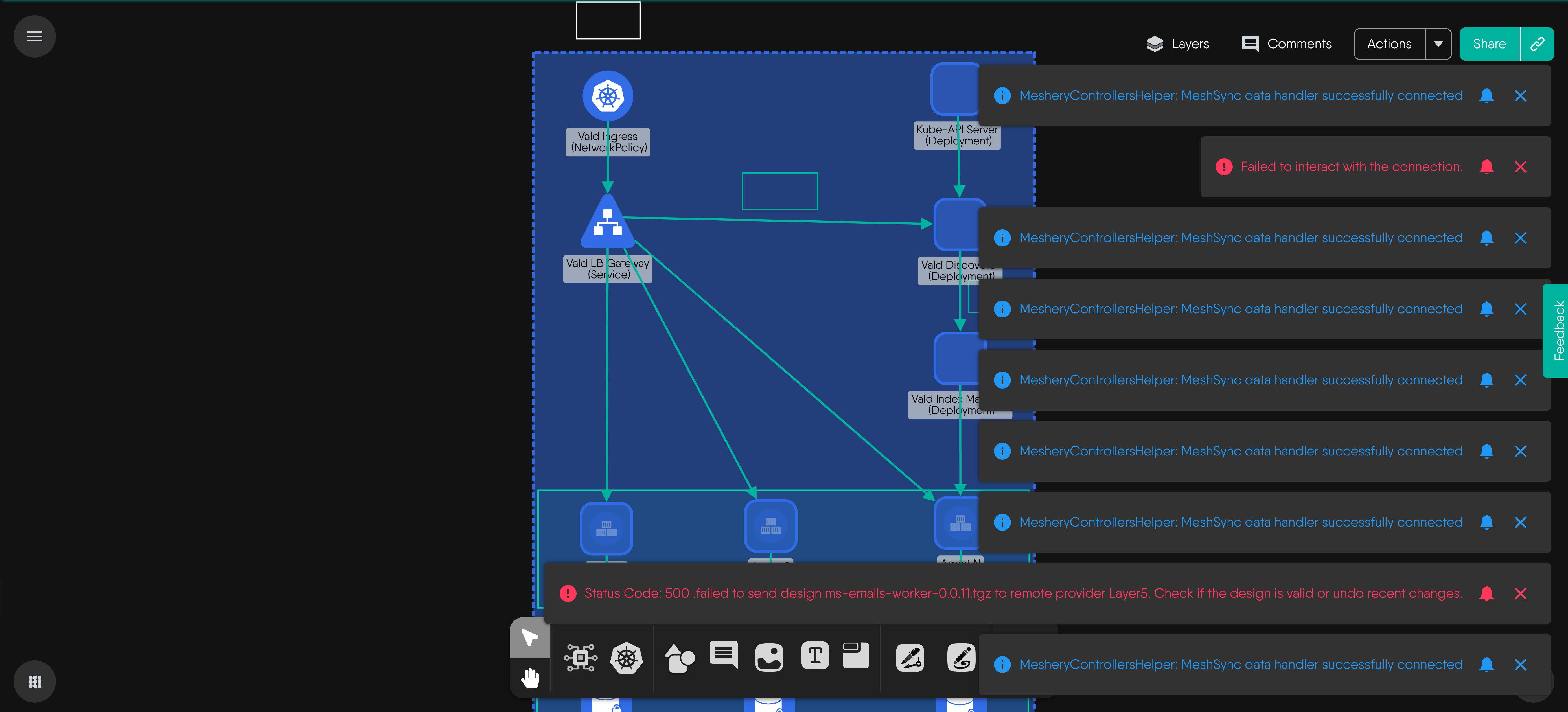Toggle bell on Status Code 500 notification
Screen dimensions: 1568x712
tap(1486, 593)
